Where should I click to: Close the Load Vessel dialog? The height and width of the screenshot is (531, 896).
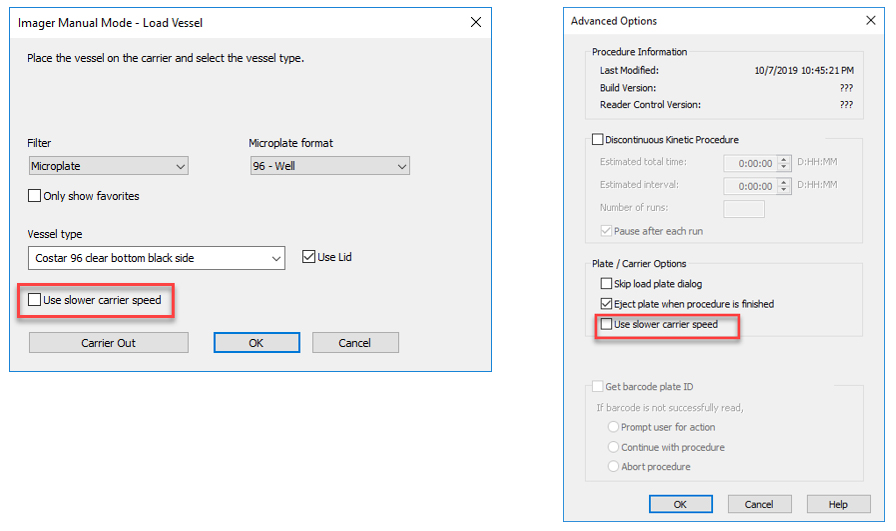[473, 22]
